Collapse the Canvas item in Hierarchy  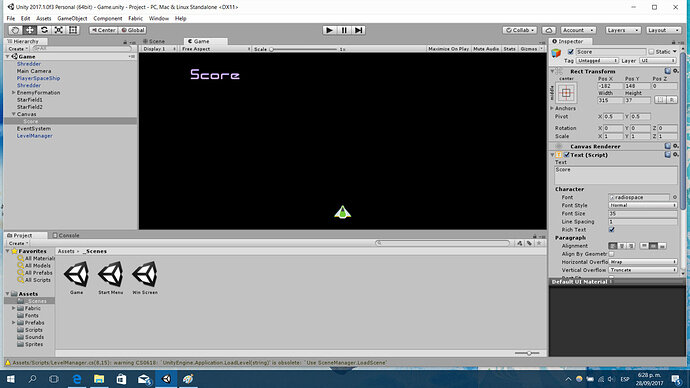[14, 114]
